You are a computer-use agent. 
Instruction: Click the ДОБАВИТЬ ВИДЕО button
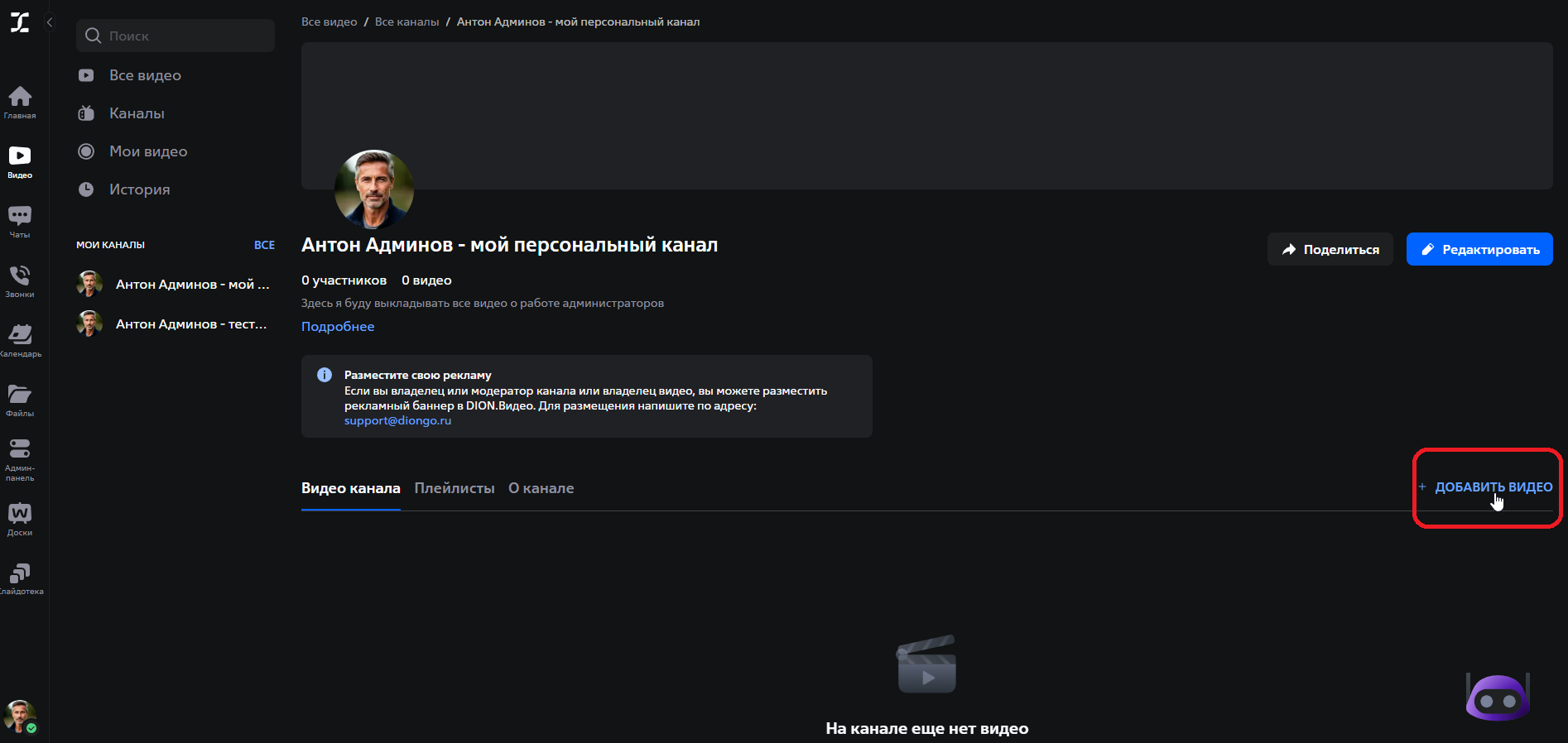point(1486,487)
